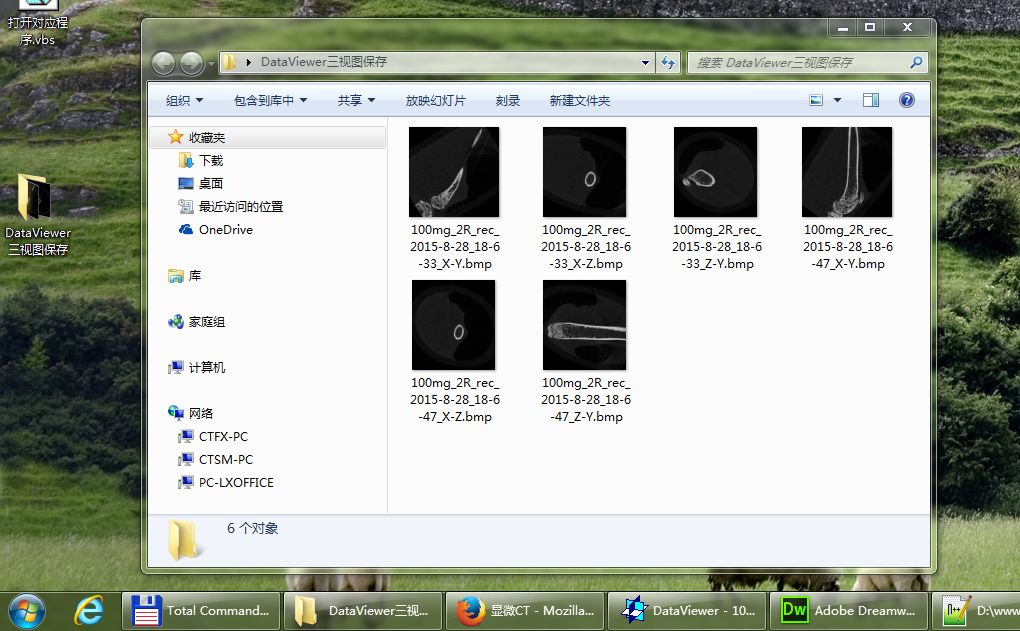Switch to Total Commander taskbar button

click(200, 611)
